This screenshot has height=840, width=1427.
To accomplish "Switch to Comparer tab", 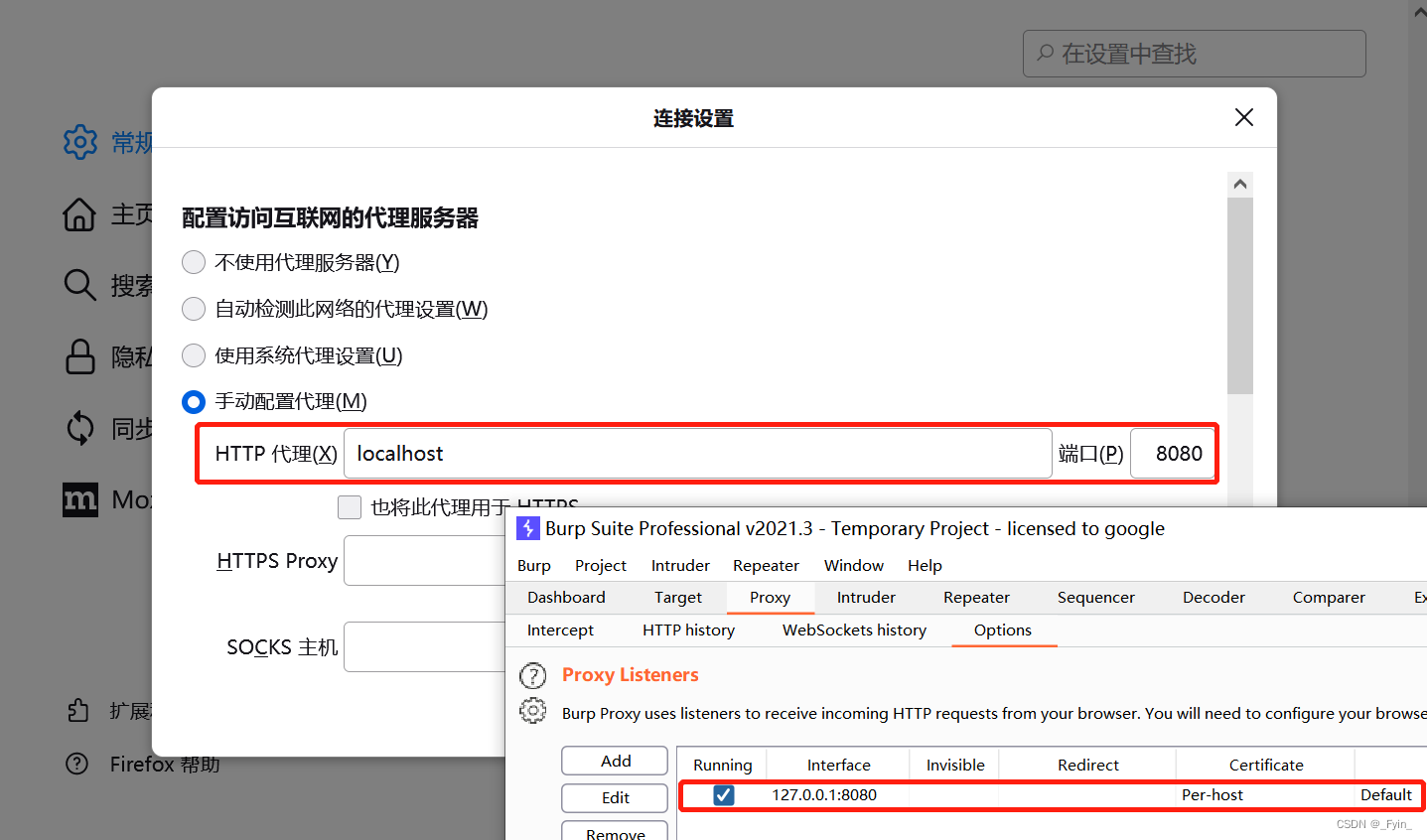I will tap(1329, 597).
